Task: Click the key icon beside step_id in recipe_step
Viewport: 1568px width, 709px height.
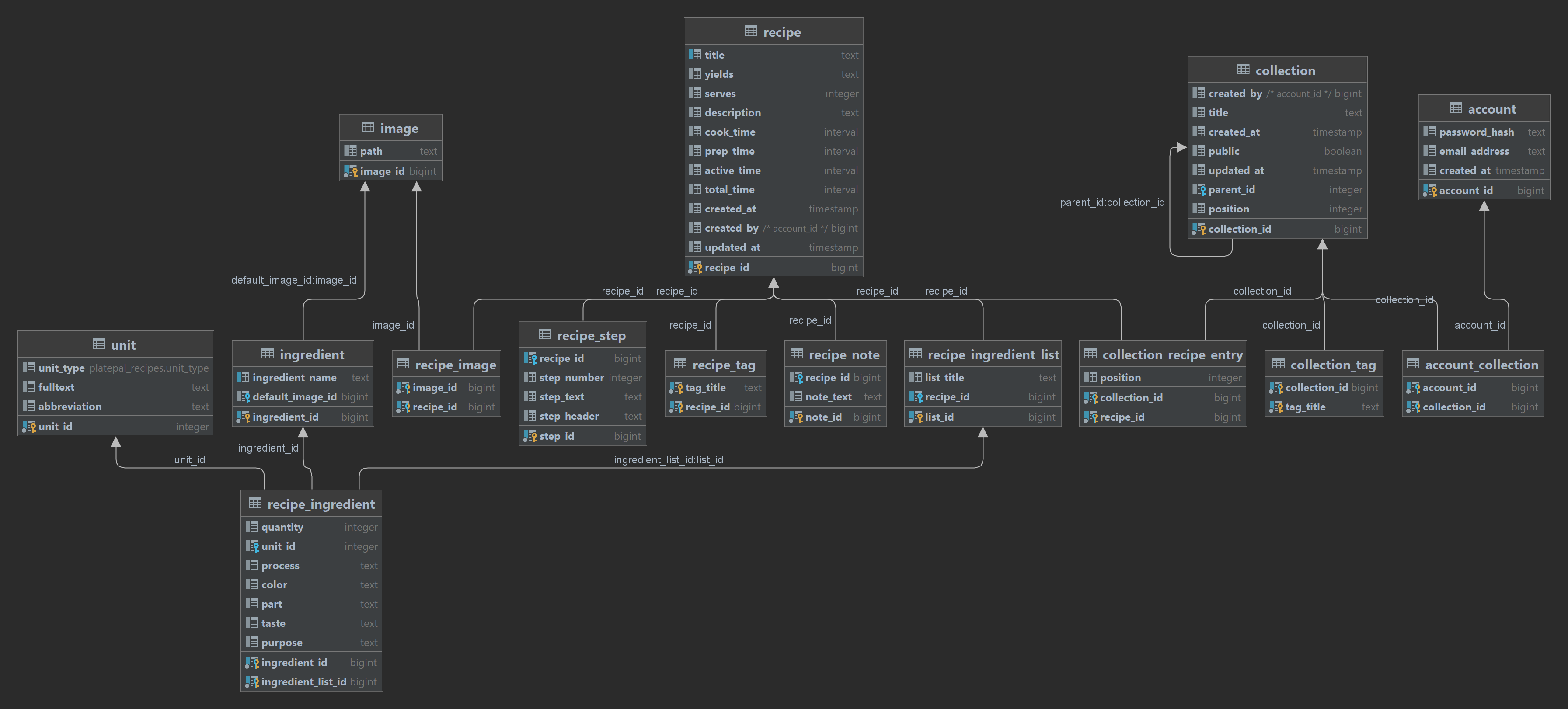Action: click(x=530, y=436)
